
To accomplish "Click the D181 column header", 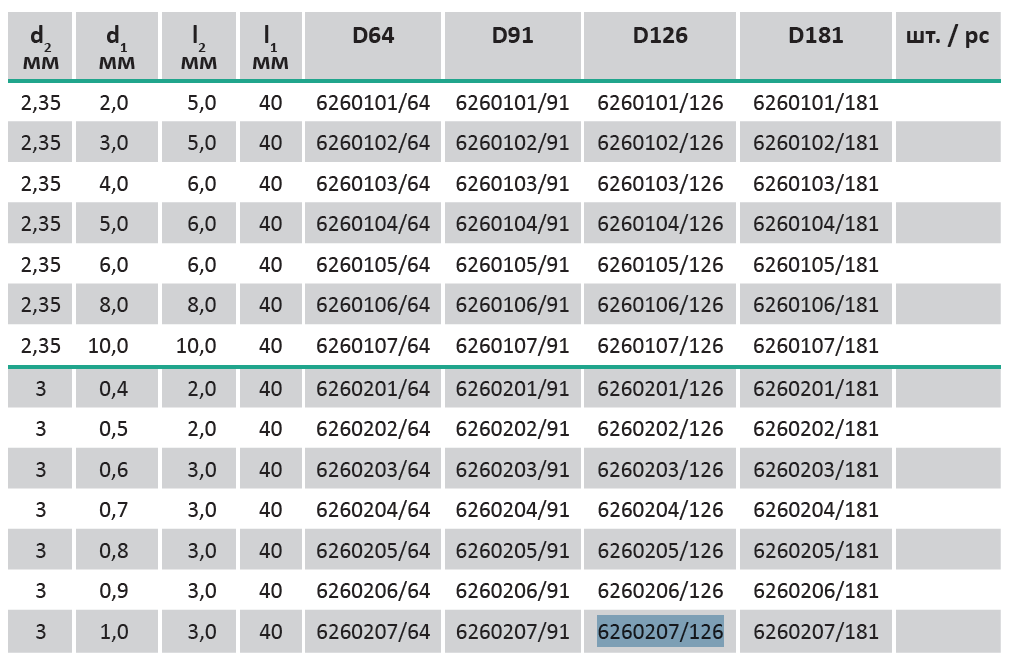I will (815, 36).
